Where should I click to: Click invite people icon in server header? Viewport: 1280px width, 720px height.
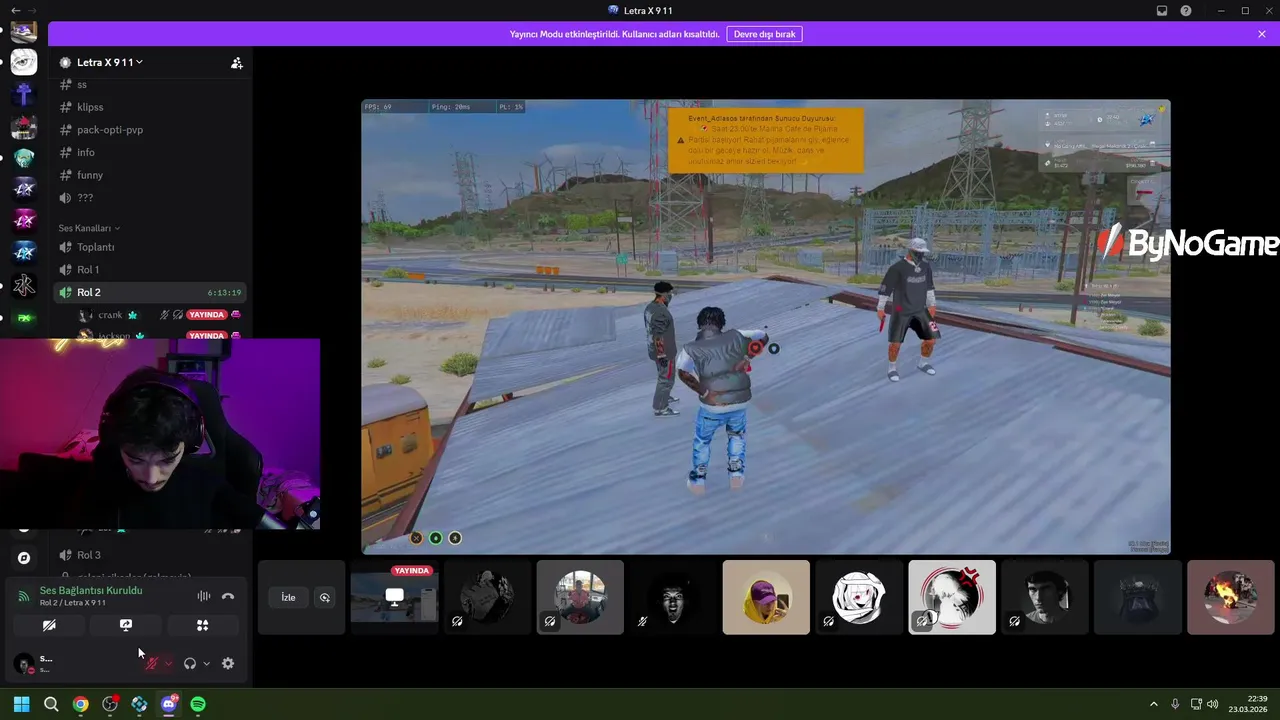pyautogui.click(x=237, y=63)
